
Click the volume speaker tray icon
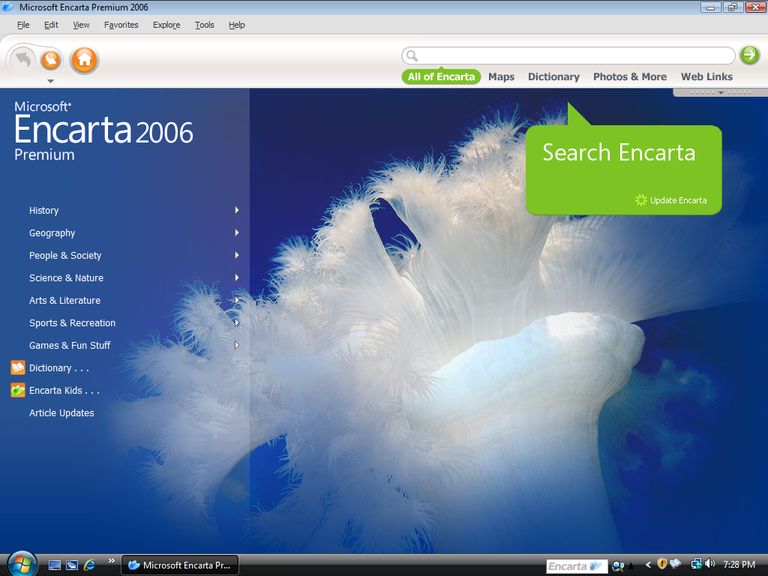coord(709,564)
